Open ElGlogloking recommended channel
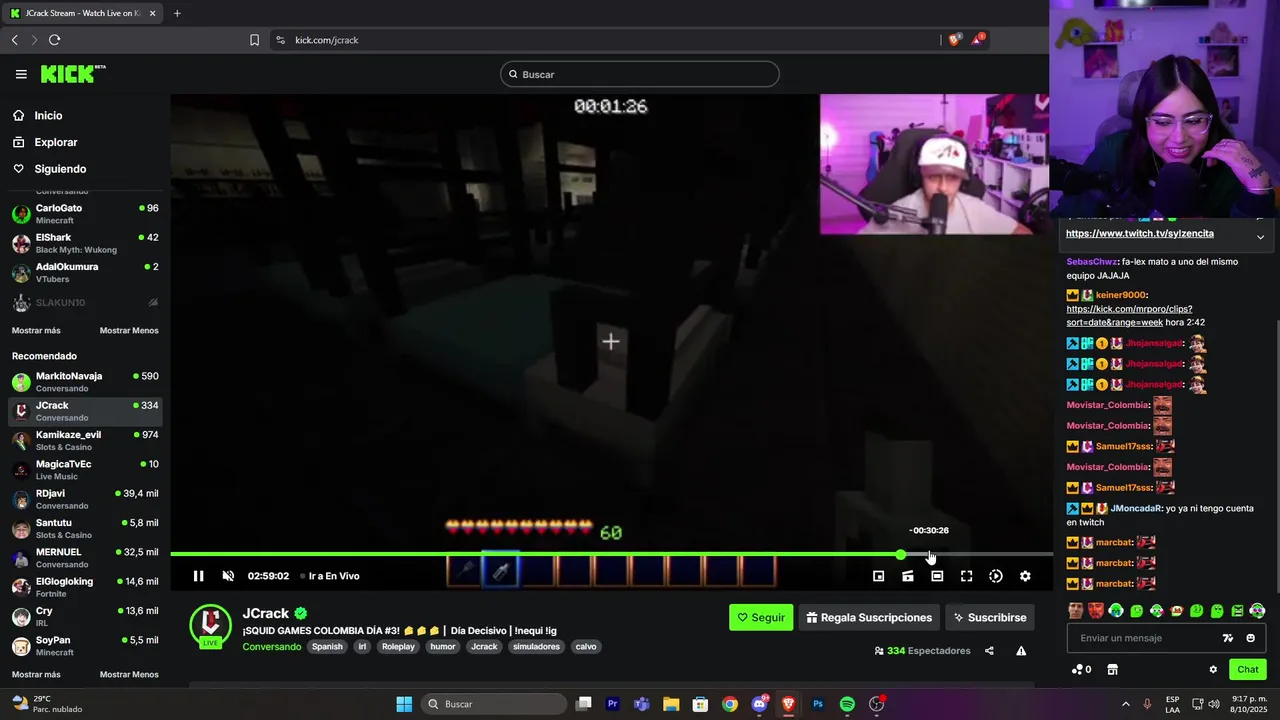The width and height of the screenshot is (1280, 720). (x=85, y=587)
